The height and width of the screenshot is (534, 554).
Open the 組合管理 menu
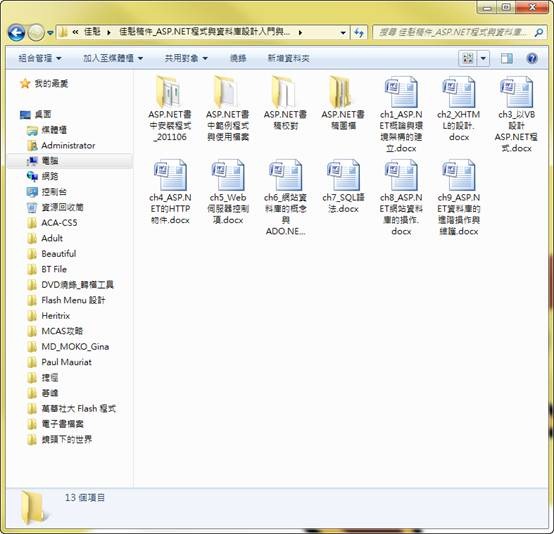(40, 58)
